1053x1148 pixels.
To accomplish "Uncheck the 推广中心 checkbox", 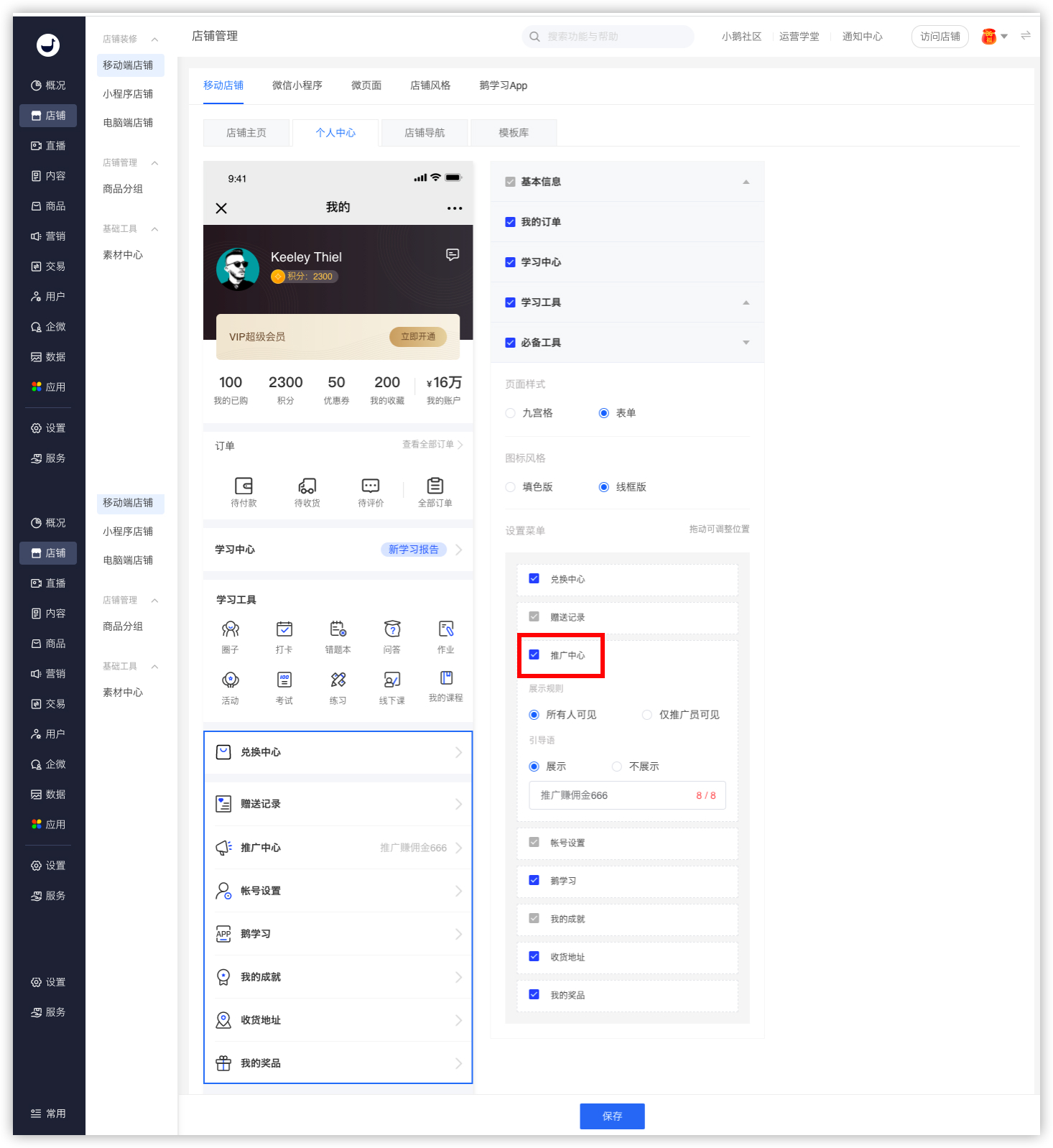I will 534,654.
